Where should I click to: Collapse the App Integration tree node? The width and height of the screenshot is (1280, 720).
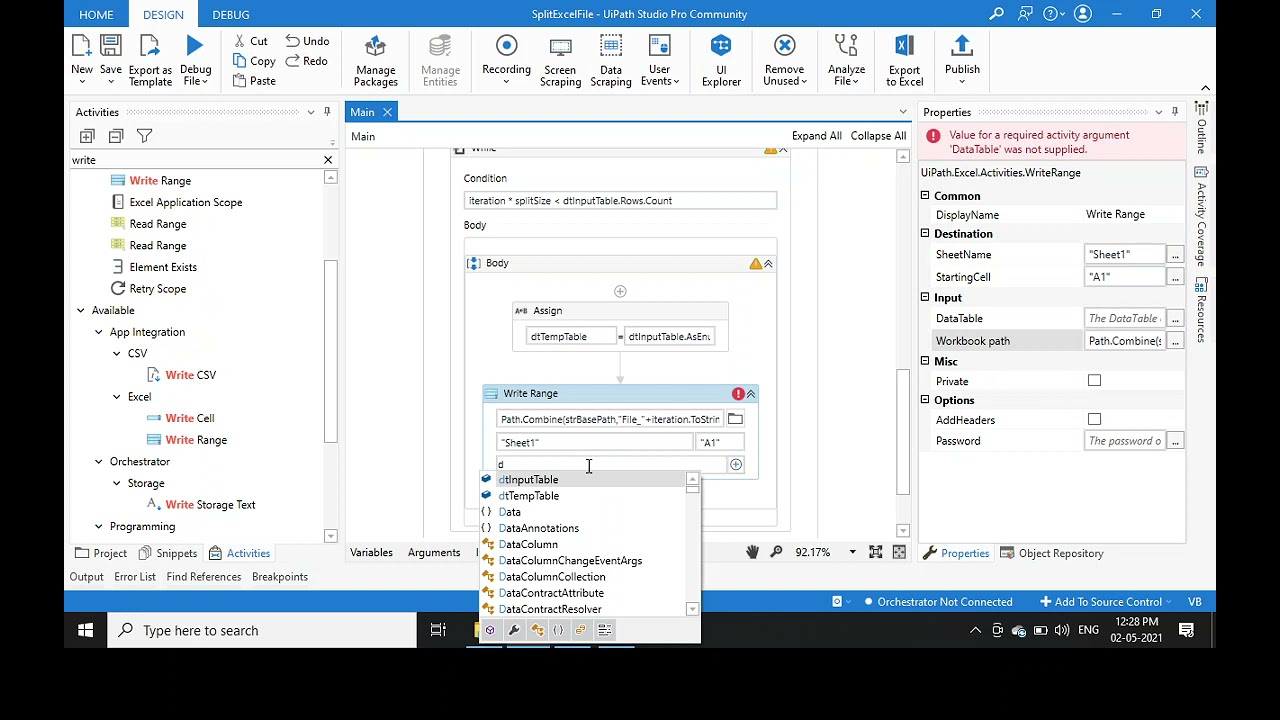99,332
